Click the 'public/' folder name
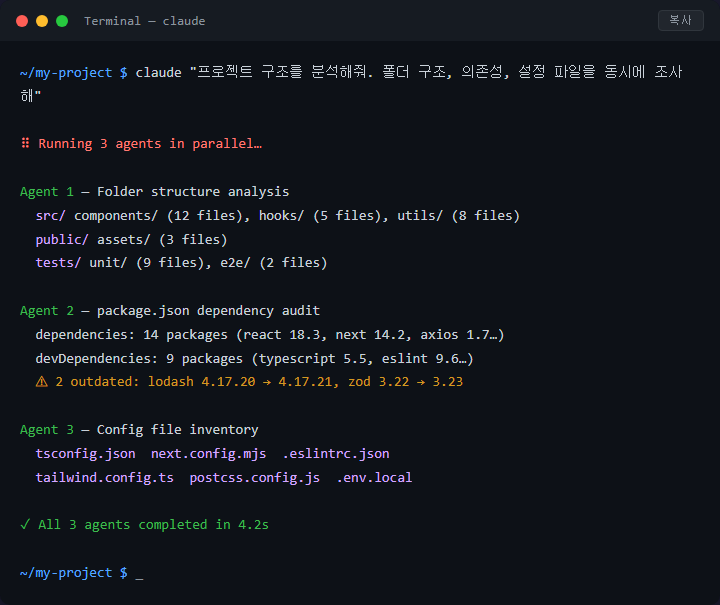The image size is (720, 605). click(x=62, y=239)
